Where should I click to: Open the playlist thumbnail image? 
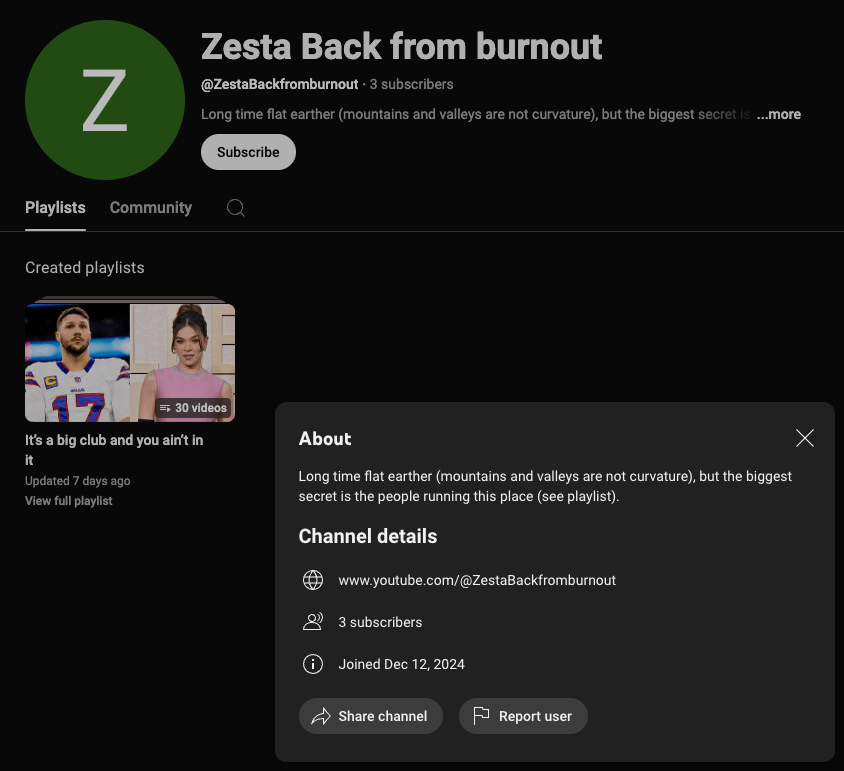(130, 363)
